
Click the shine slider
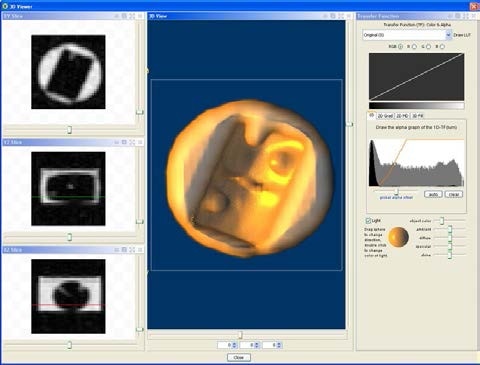[x=449, y=255]
